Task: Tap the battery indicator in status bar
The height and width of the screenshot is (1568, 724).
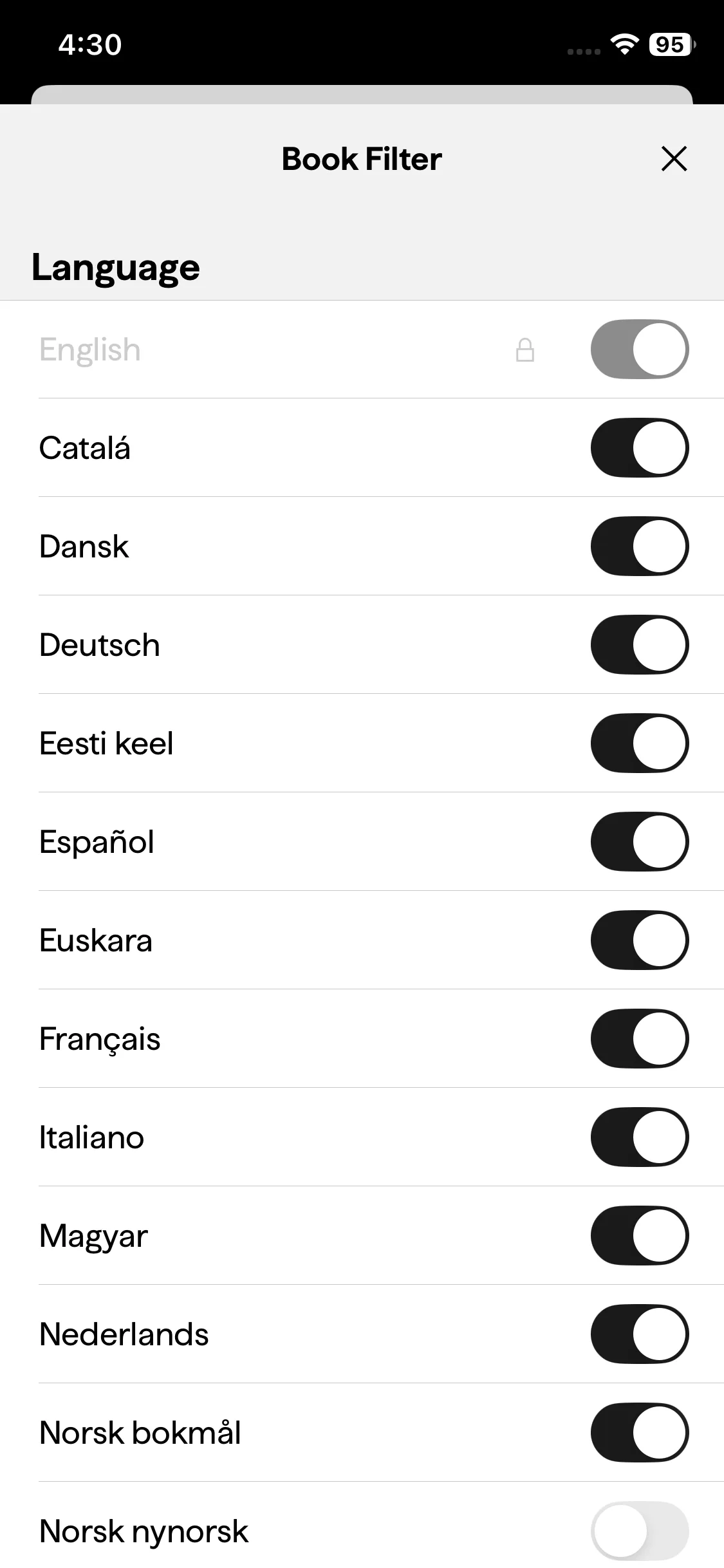Action: 671,44
